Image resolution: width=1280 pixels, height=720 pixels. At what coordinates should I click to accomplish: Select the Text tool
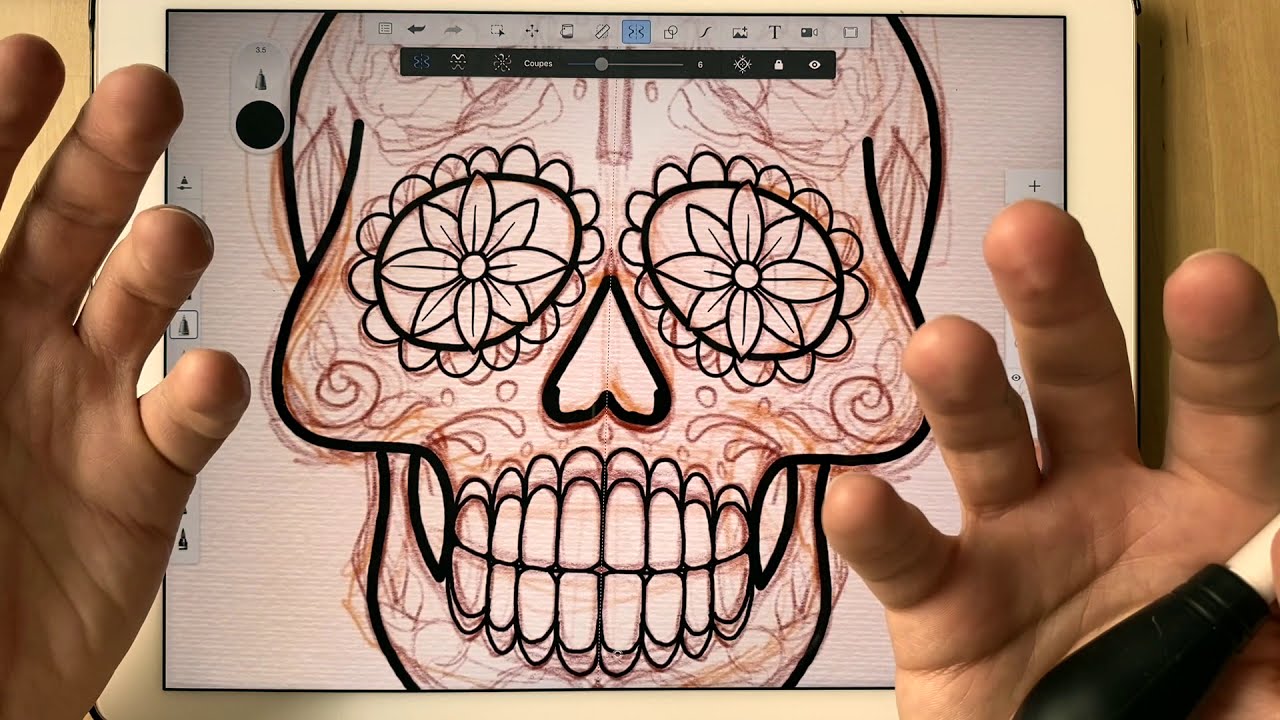coord(774,32)
